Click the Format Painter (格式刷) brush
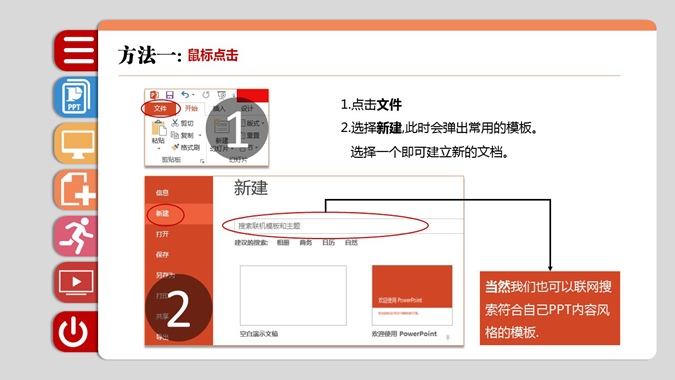 175,148
